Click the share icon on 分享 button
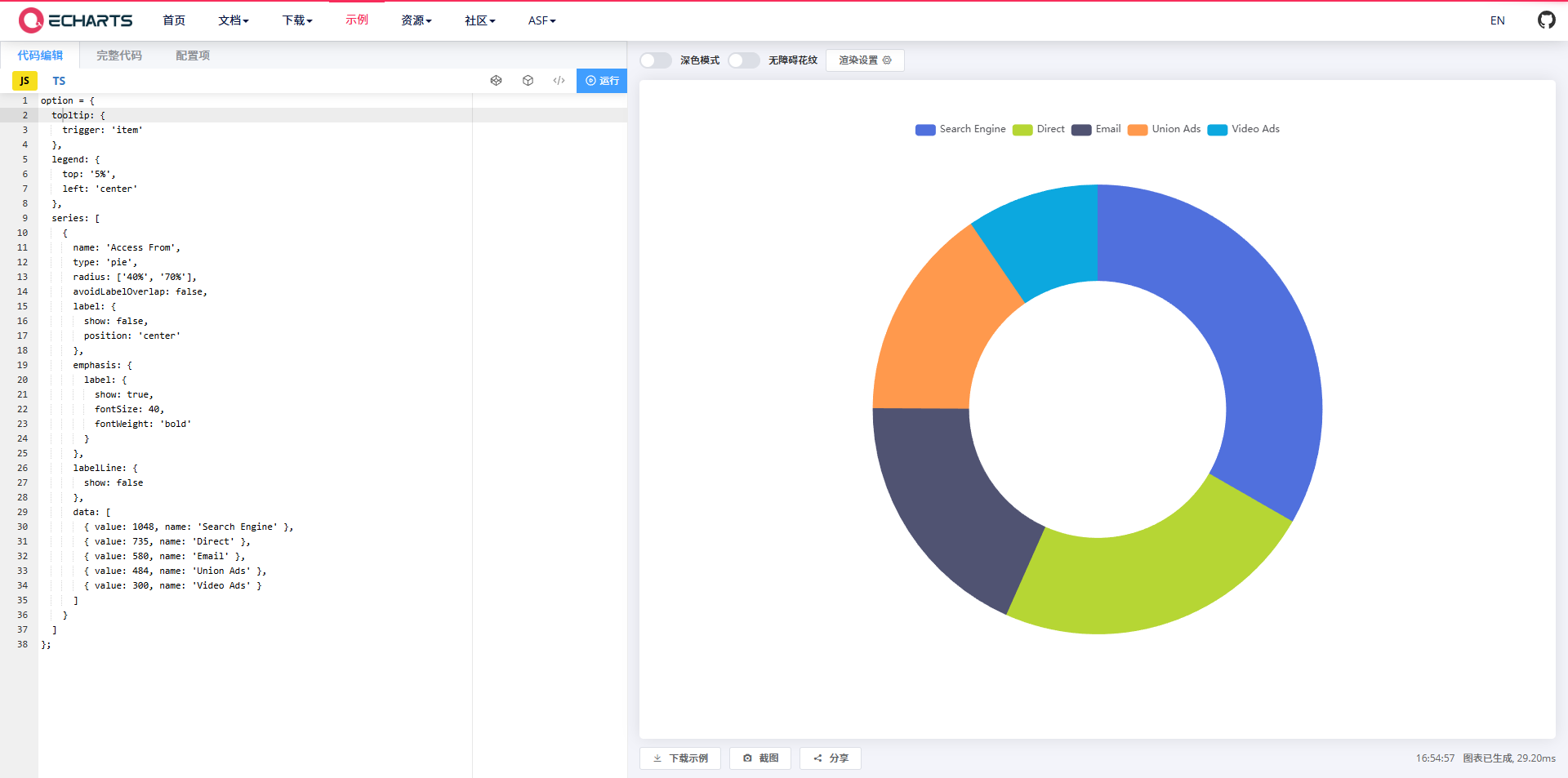The image size is (1568, 778). pyautogui.click(x=818, y=758)
